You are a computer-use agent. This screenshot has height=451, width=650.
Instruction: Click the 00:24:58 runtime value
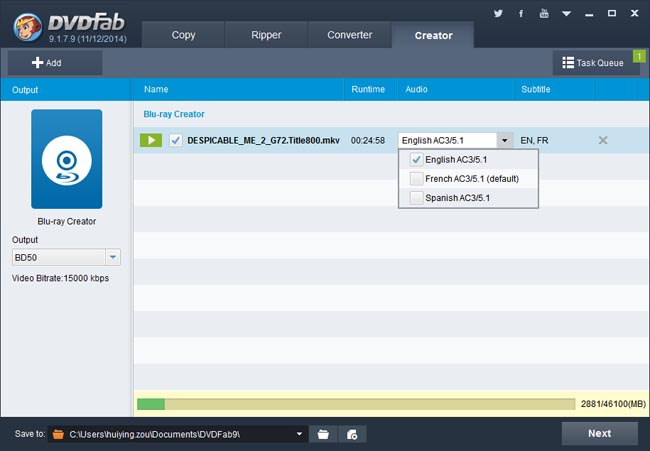click(368, 141)
